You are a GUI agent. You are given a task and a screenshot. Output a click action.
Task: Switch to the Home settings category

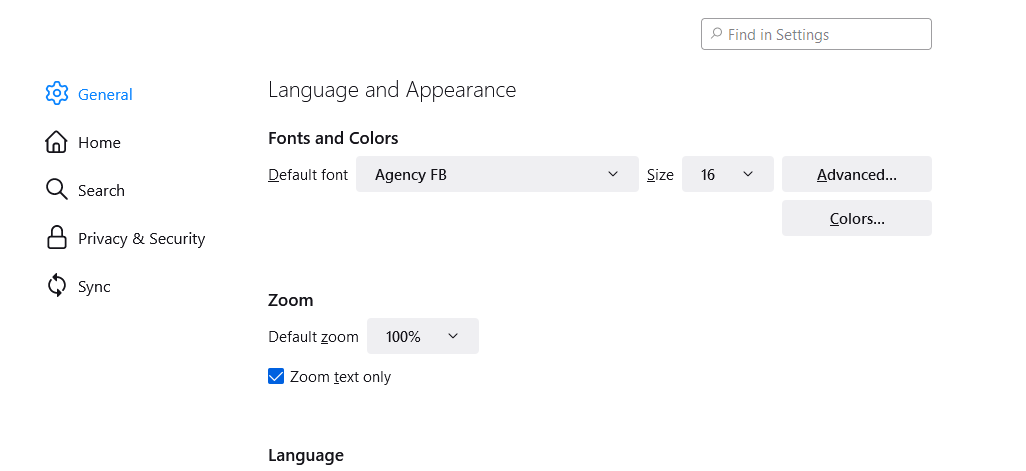pyautogui.click(x=99, y=143)
